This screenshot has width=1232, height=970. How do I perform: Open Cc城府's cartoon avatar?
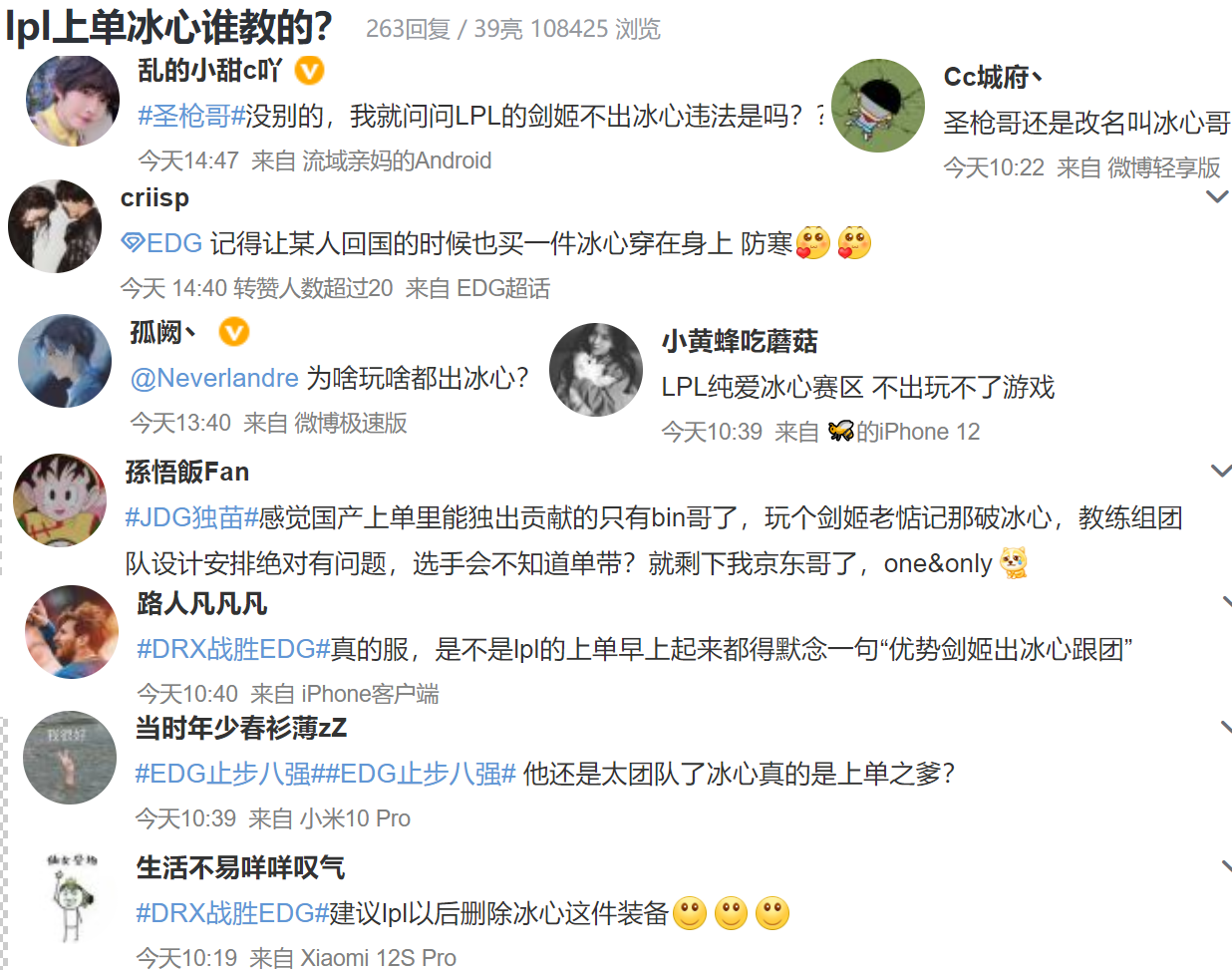coord(878,105)
